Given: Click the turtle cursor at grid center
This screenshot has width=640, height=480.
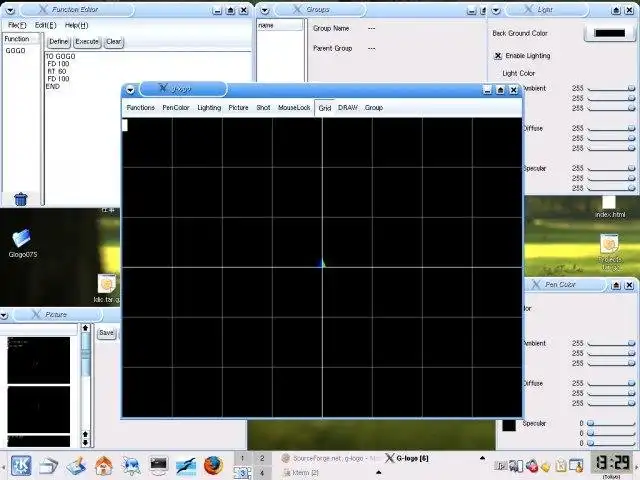Looking at the screenshot, I should 322,263.
